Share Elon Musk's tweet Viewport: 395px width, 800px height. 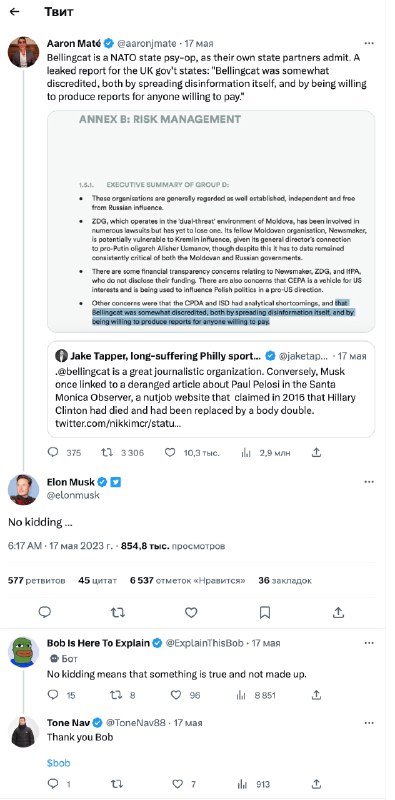pos(338,612)
